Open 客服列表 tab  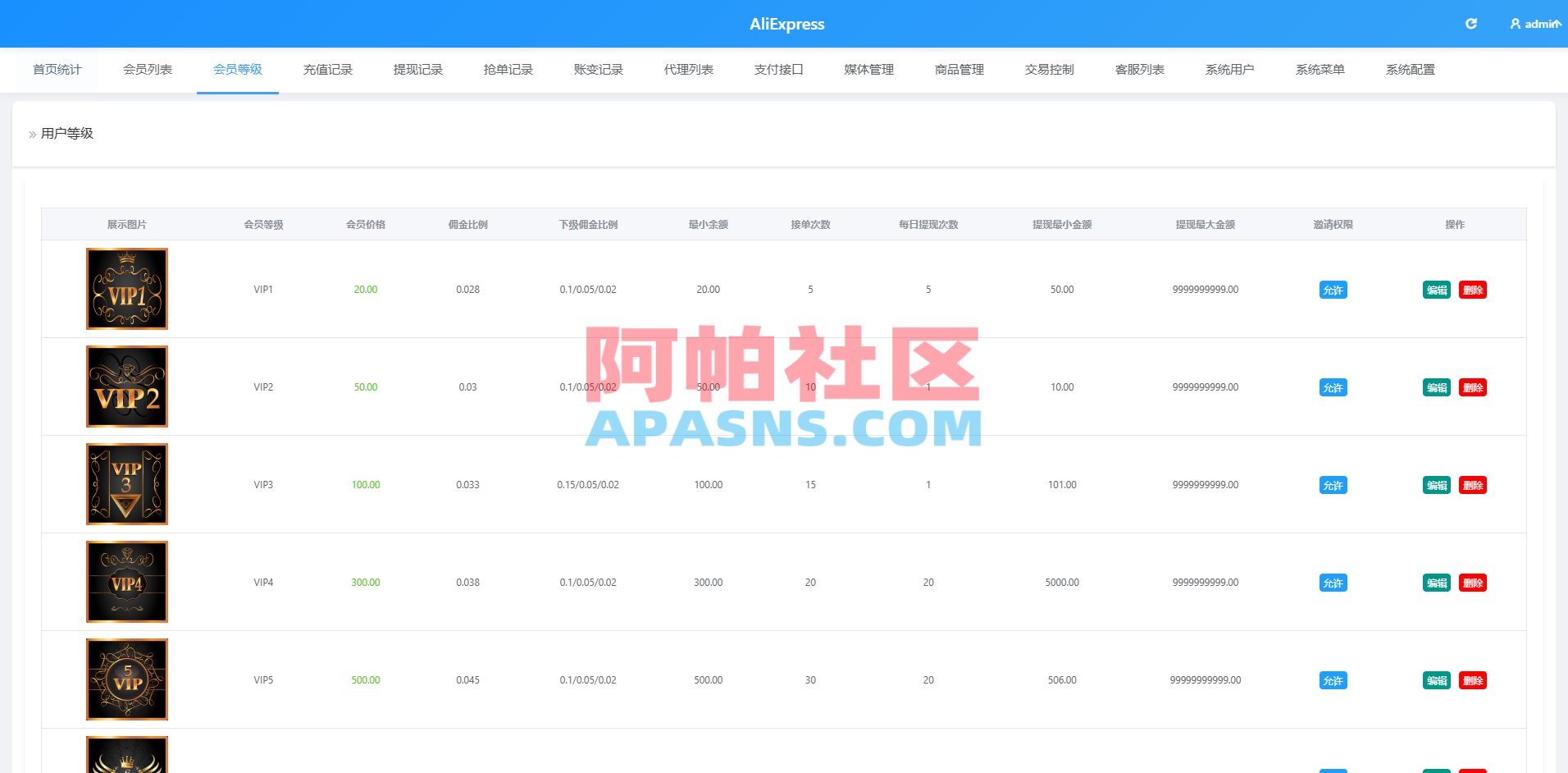[1140, 70]
